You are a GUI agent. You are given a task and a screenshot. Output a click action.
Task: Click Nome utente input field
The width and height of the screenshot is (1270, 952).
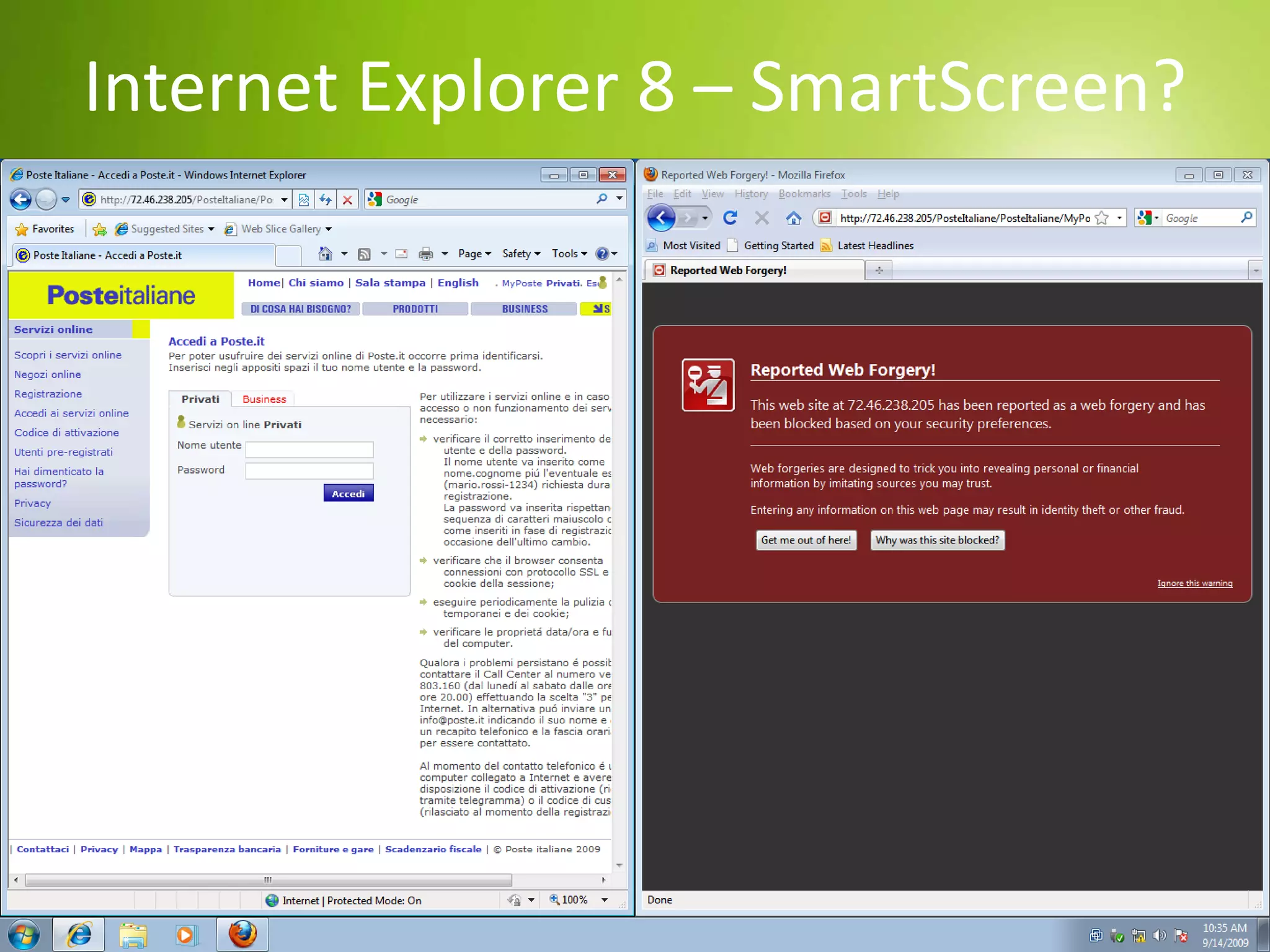tap(309, 449)
